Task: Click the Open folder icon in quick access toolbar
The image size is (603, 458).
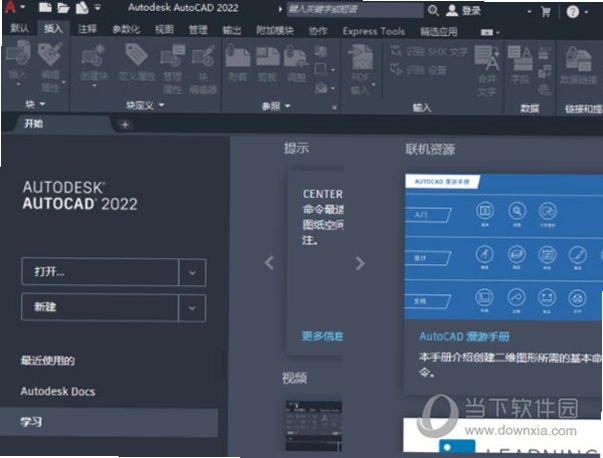Action: click(x=63, y=8)
